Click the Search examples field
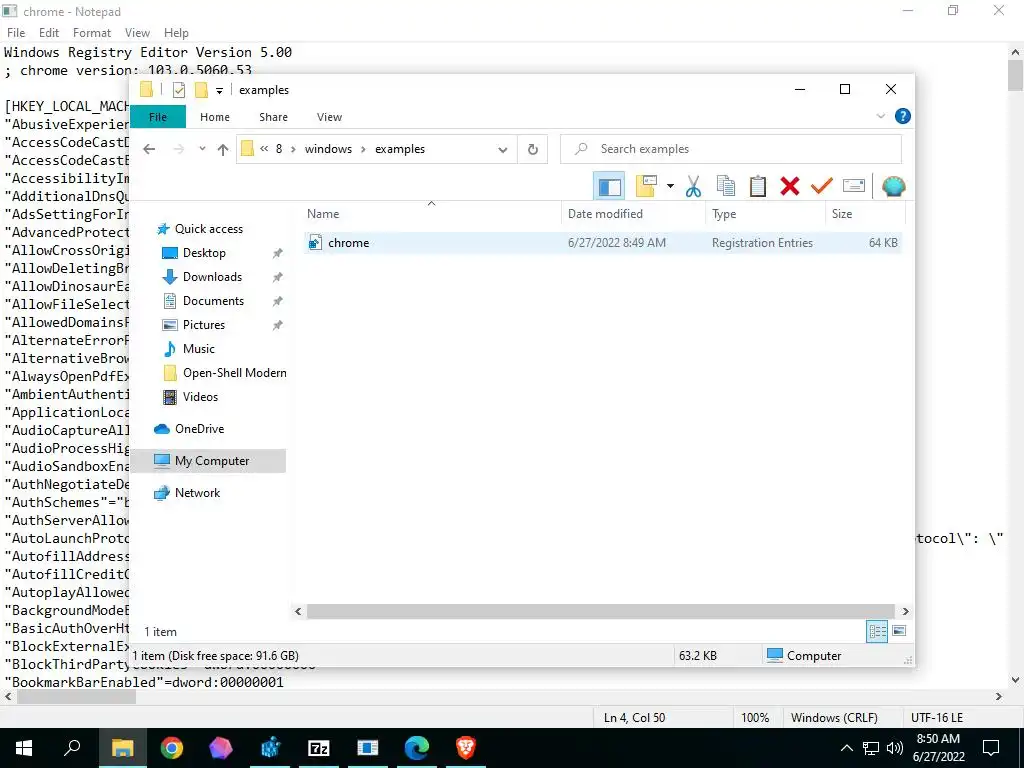This screenshot has width=1024, height=768. click(x=731, y=149)
